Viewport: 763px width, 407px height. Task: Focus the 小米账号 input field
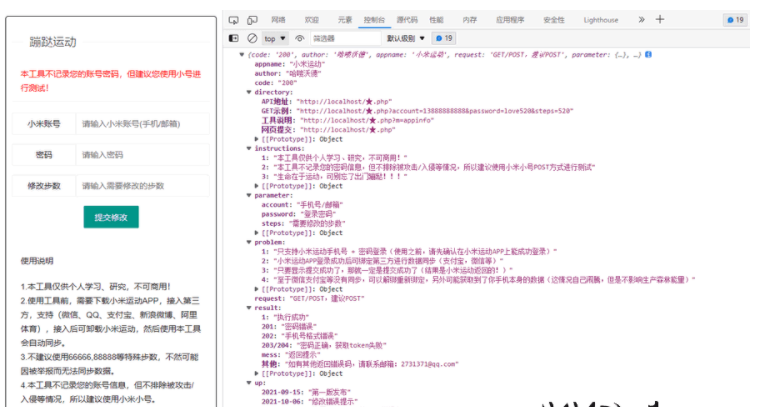(x=143, y=124)
